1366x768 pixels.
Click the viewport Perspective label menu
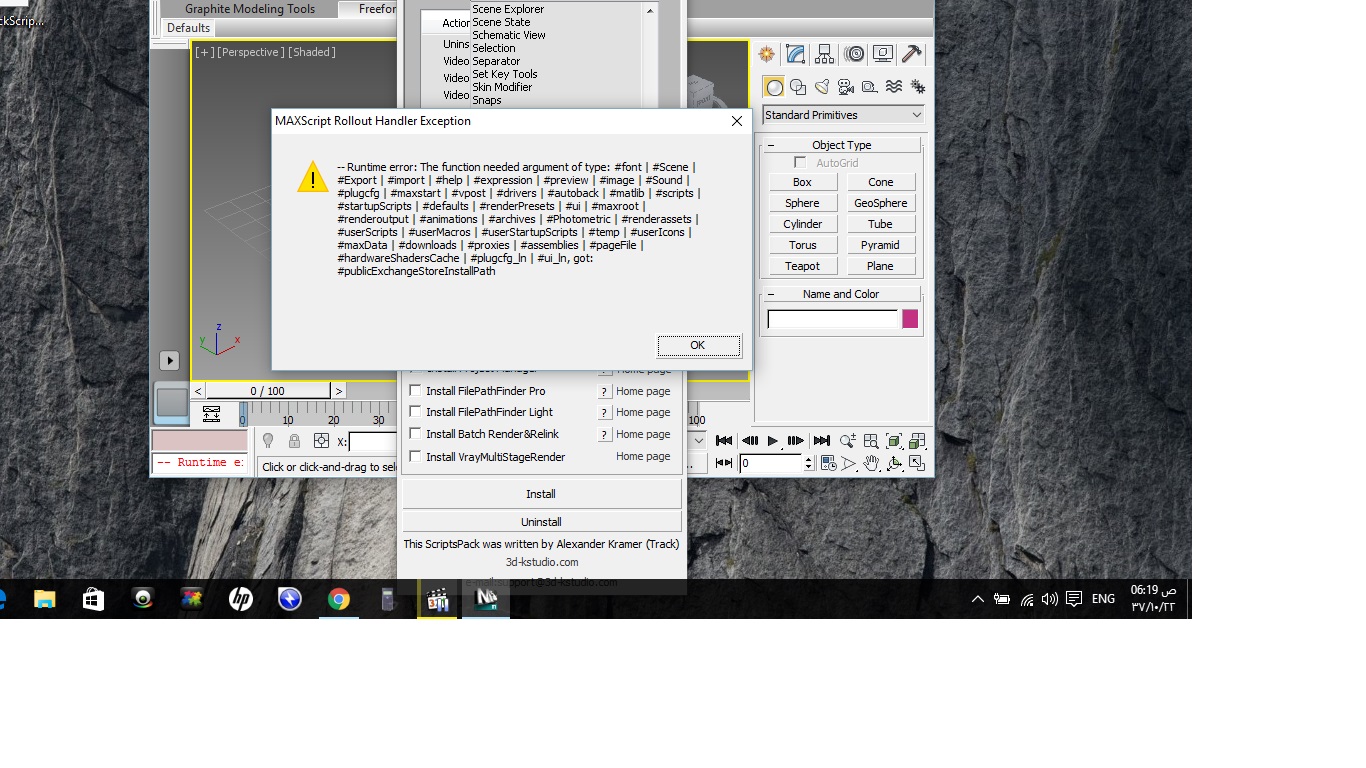pos(250,52)
